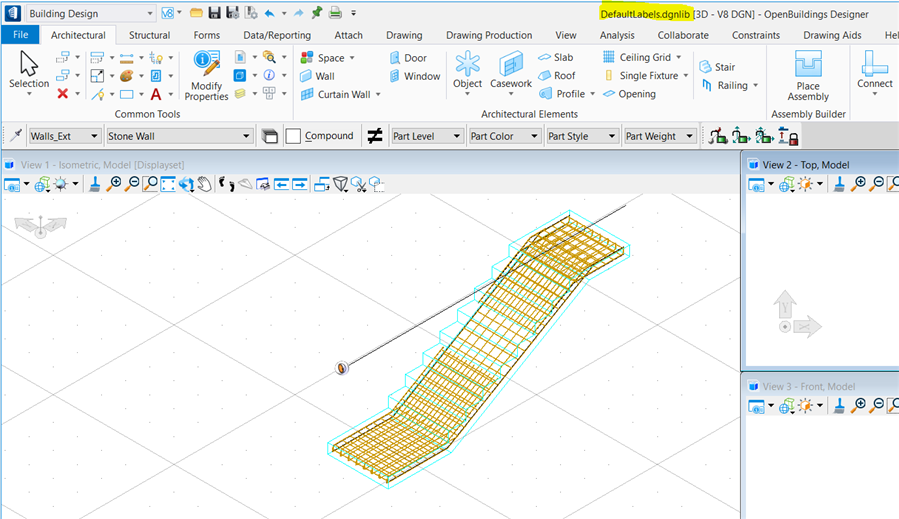Open the Walls_Ext family dropdown
The width and height of the screenshot is (899, 519).
[x=95, y=136]
